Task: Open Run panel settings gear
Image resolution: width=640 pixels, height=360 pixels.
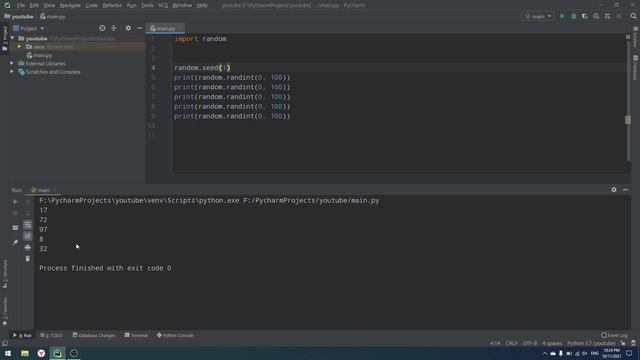Action: 614,190
